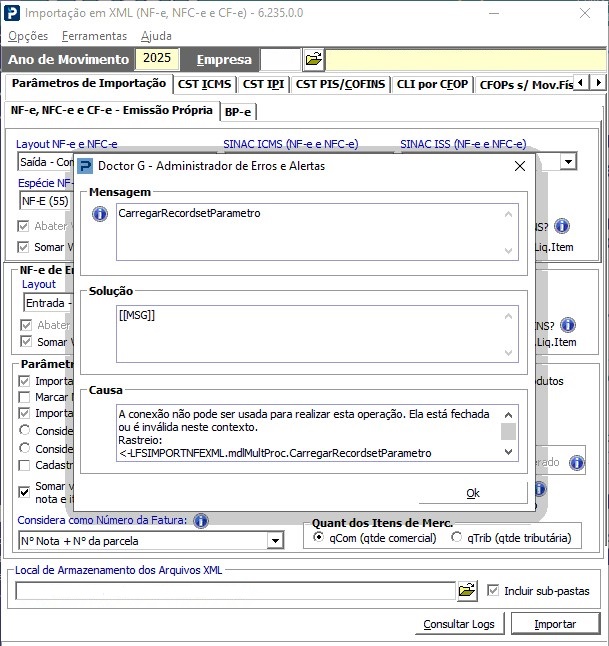This screenshot has width=609, height=646.
Task: Switch to the CST PIS/COFINS tab
Action: coord(341,85)
